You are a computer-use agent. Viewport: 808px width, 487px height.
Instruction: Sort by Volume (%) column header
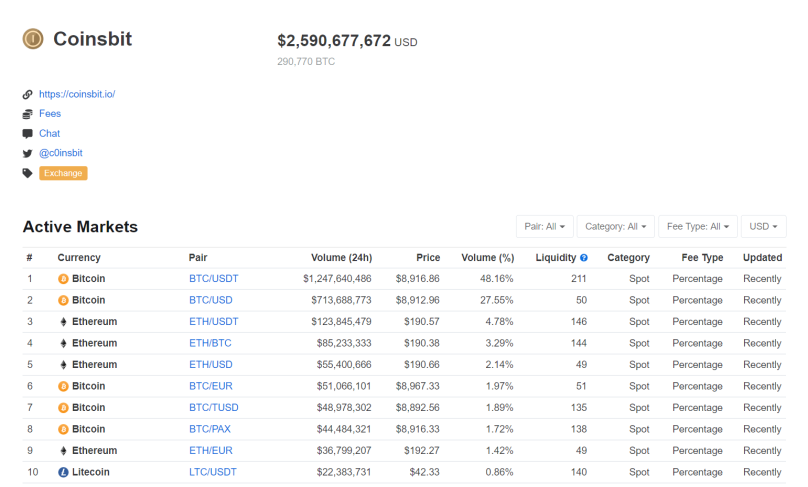(x=487, y=258)
